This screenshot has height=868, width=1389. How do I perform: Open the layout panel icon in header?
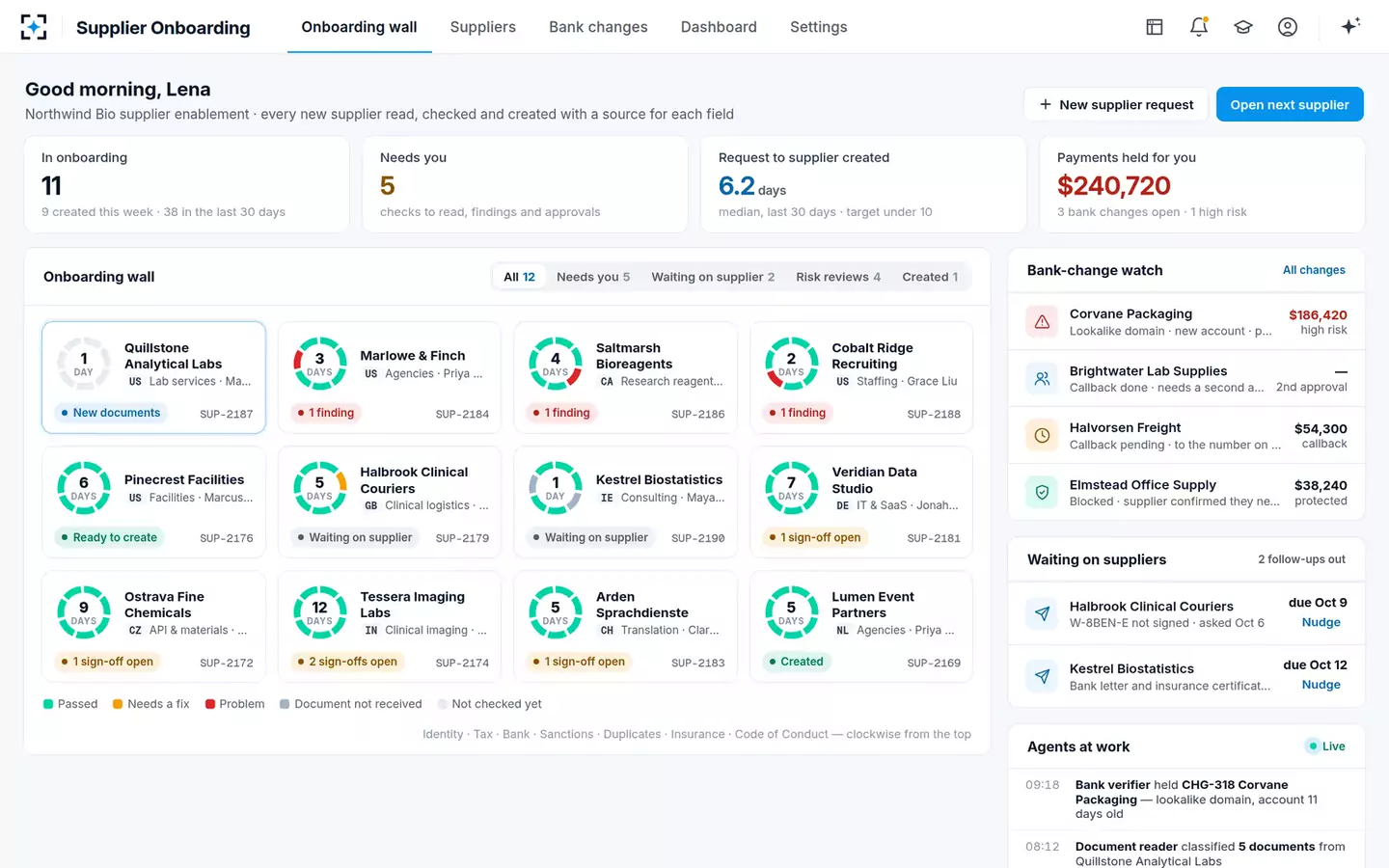tap(1155, 27)
